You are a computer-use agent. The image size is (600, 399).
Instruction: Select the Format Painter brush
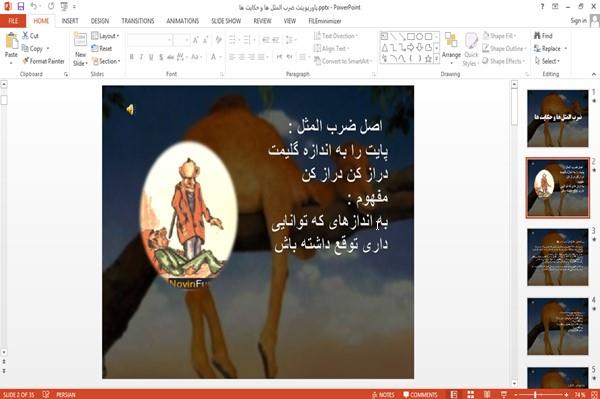[x=26, y=61]
